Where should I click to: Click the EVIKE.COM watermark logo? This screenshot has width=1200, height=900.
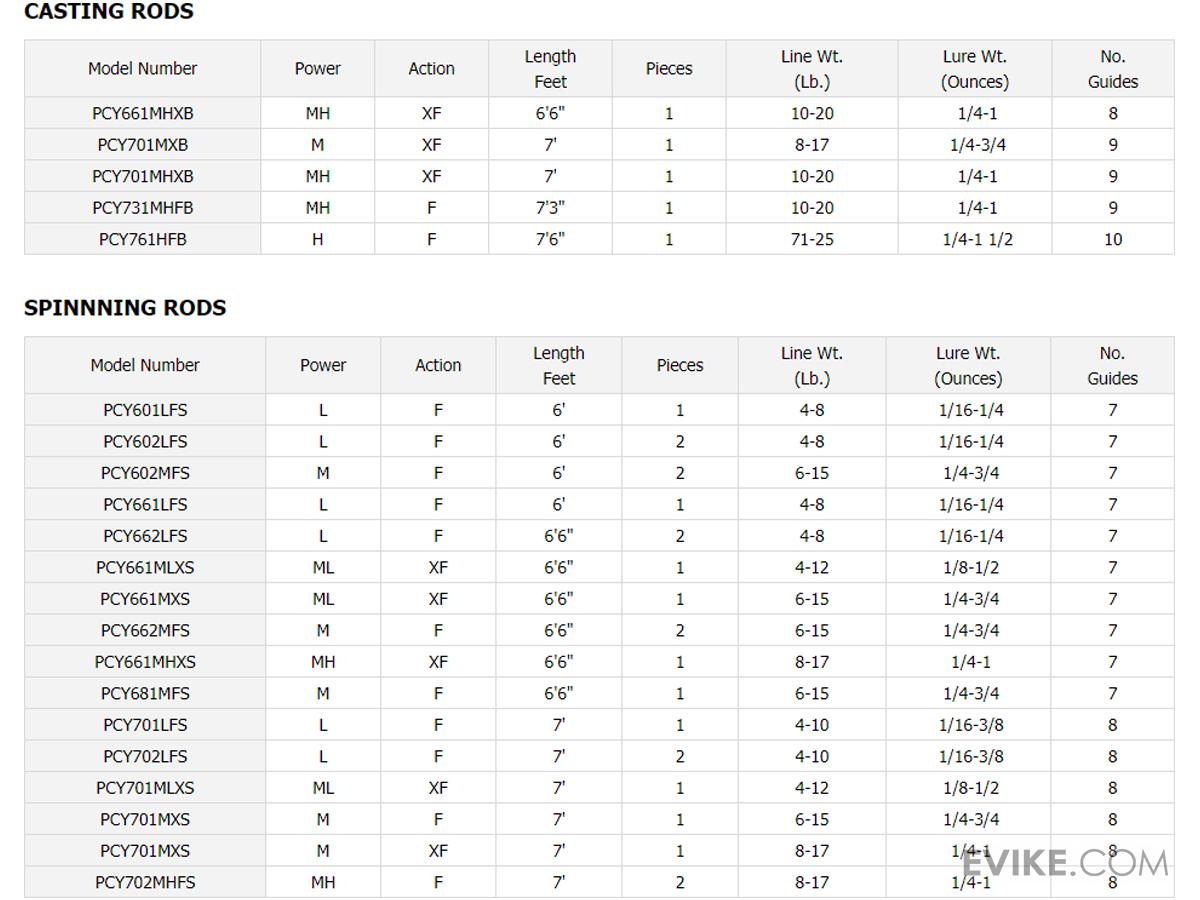click(x=1064, y=863)
